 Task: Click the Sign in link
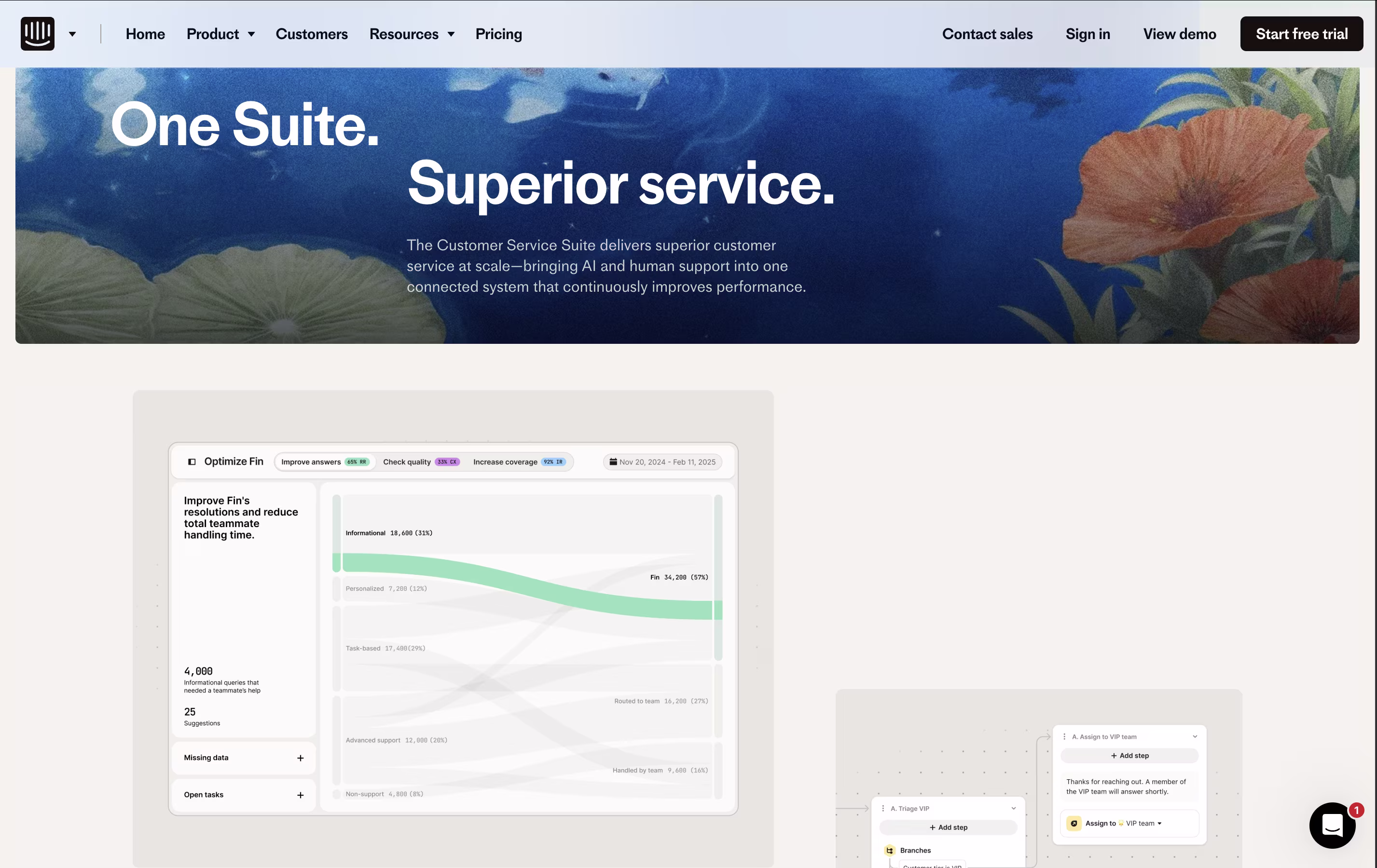[x=1088, y=34]
